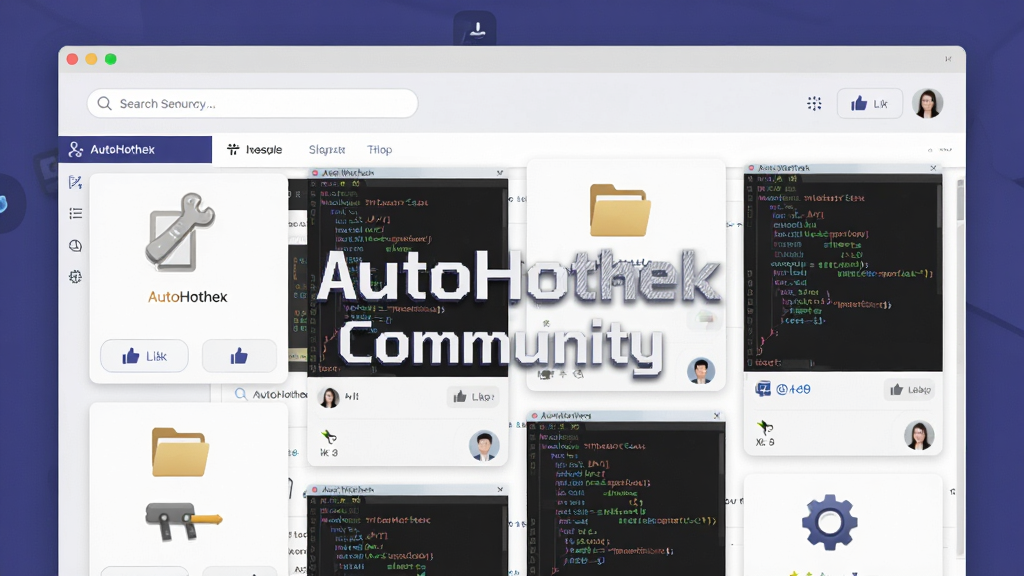The height and width of the screenshot is (576, 1024).
Task: Click the man avatar on the folder card
Action: 701,370
